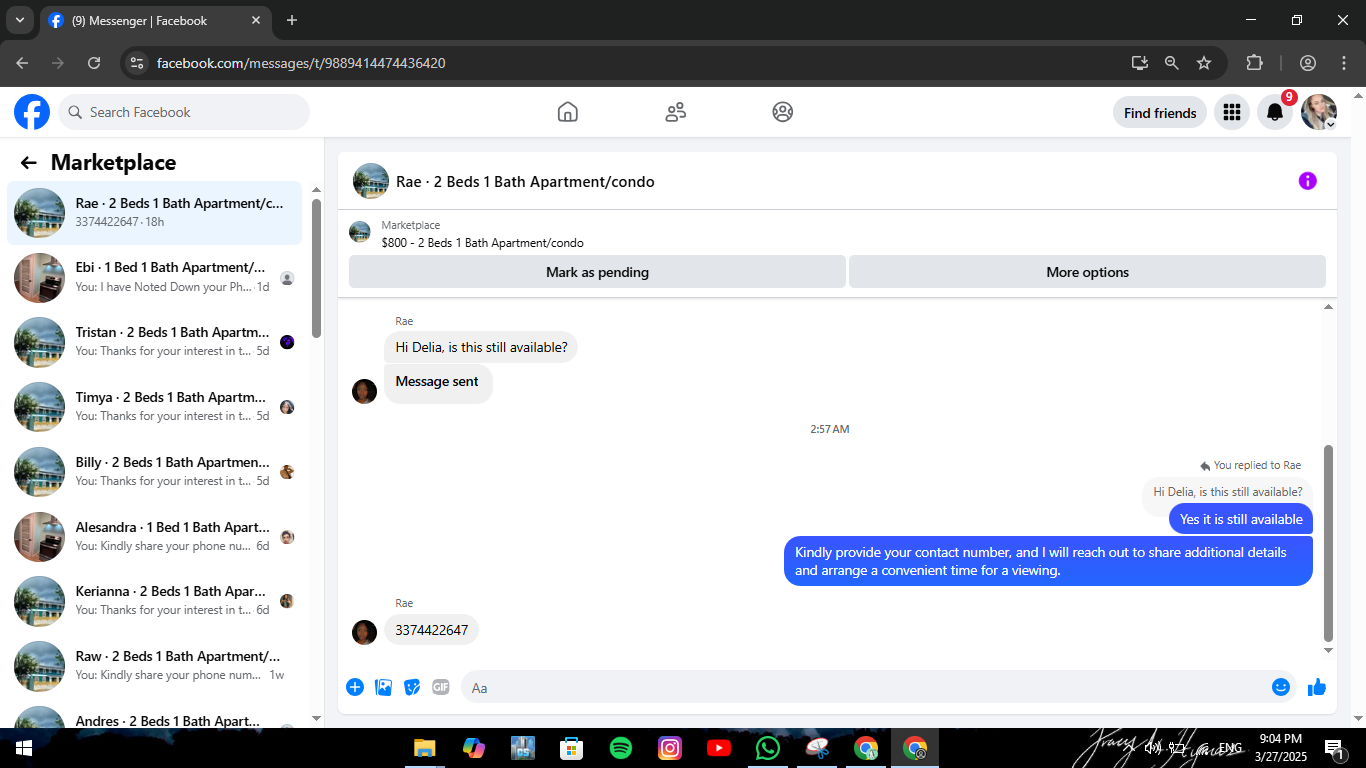Bookmark this page with the star icon
This screenshot has height=768, width=1366.
1204,63
